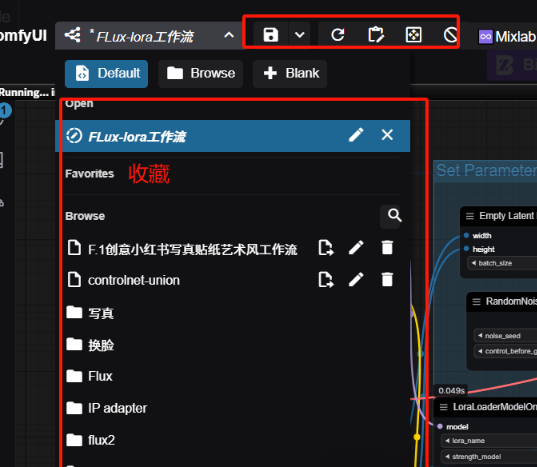The height and width of the screenshot is (467, 537).
Task: Expand the 换脸 folder
Action: [x=90, y=345]
